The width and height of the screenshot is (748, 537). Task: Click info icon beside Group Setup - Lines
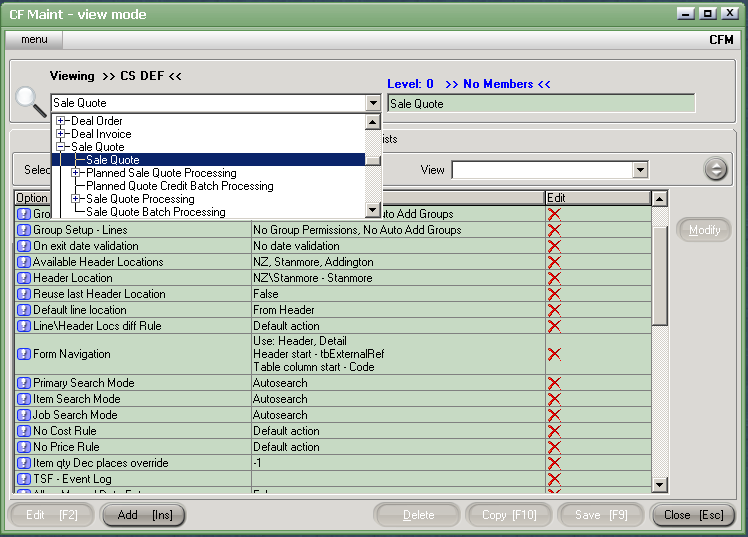click(23, 230)
